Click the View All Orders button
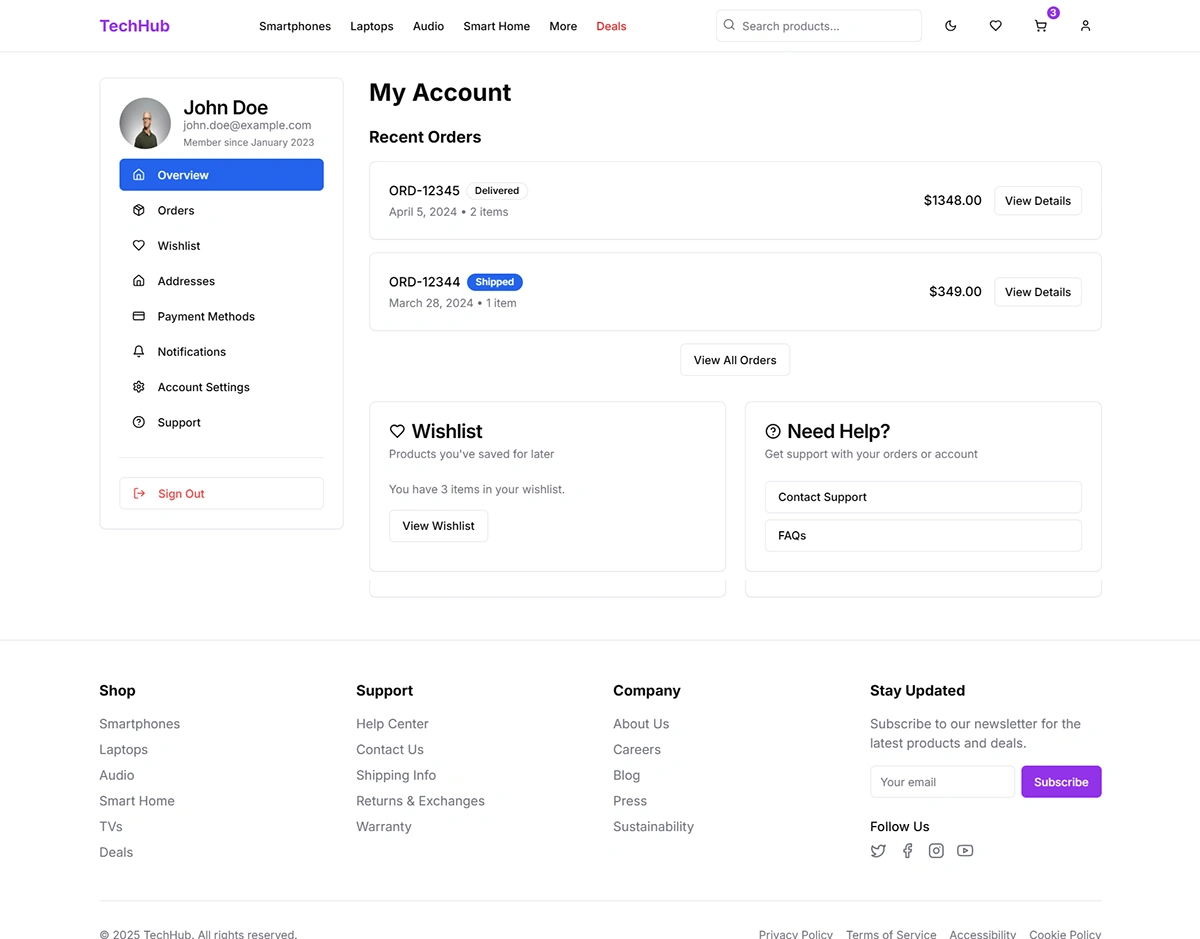Viewport: 1200px width, 939px height. tap(735, 360)
